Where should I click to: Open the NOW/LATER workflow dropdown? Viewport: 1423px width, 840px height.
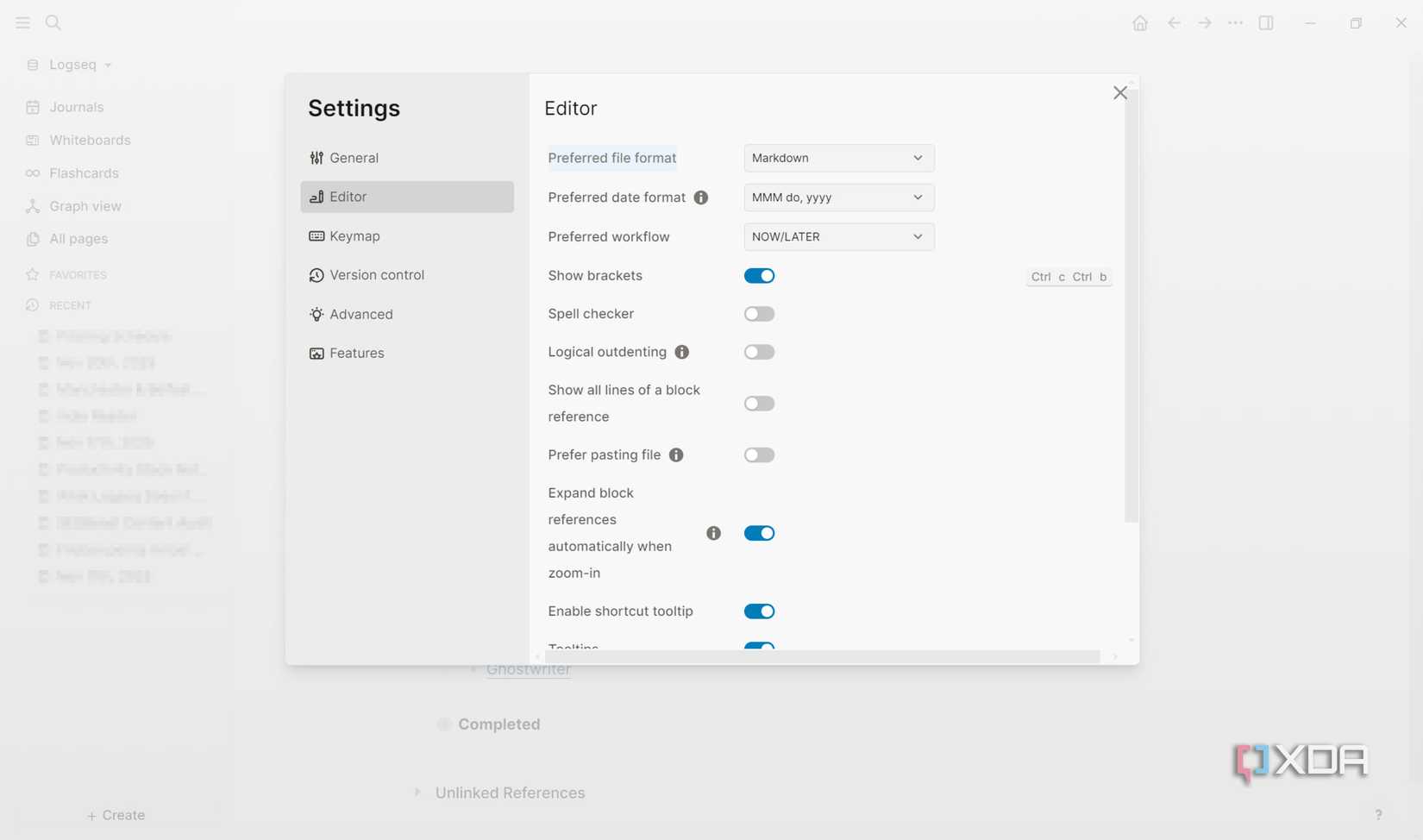838,237
